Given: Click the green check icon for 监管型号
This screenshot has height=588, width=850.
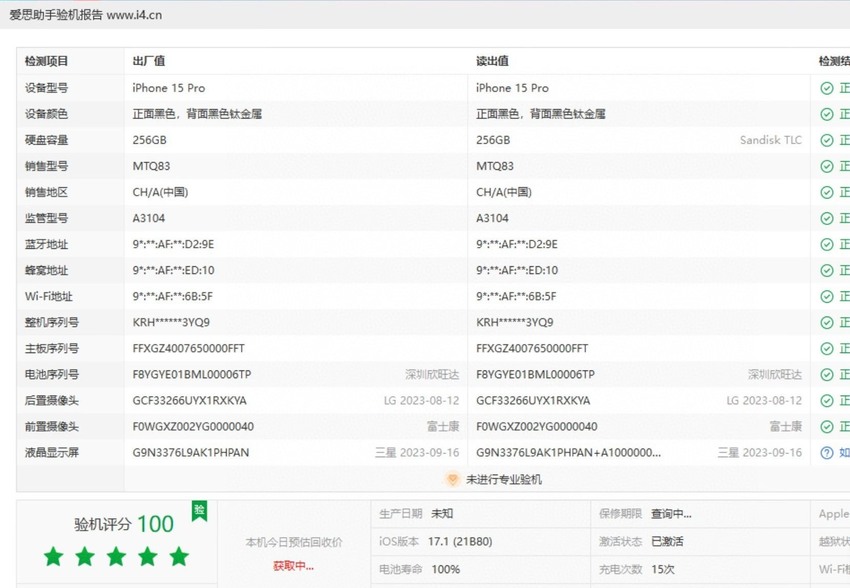Looking at the screenshot, I should tap(827, 218).
